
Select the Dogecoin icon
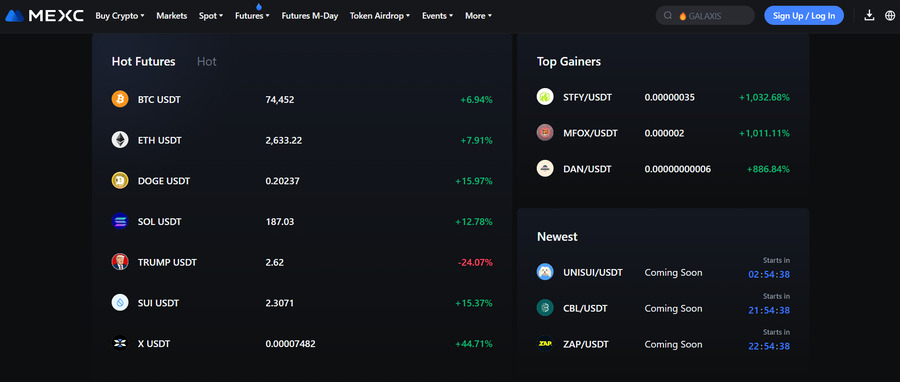point(120,181)
